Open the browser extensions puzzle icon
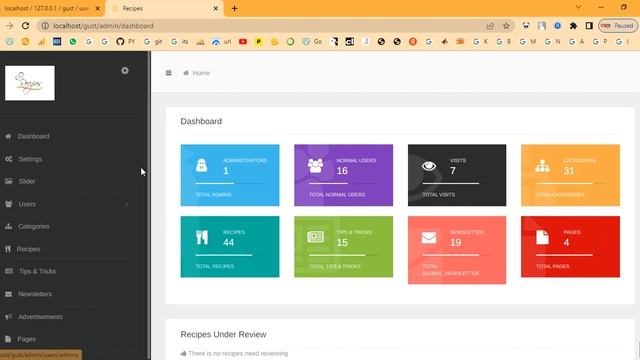This screenshot has width=640, height=360. point(573,26)
